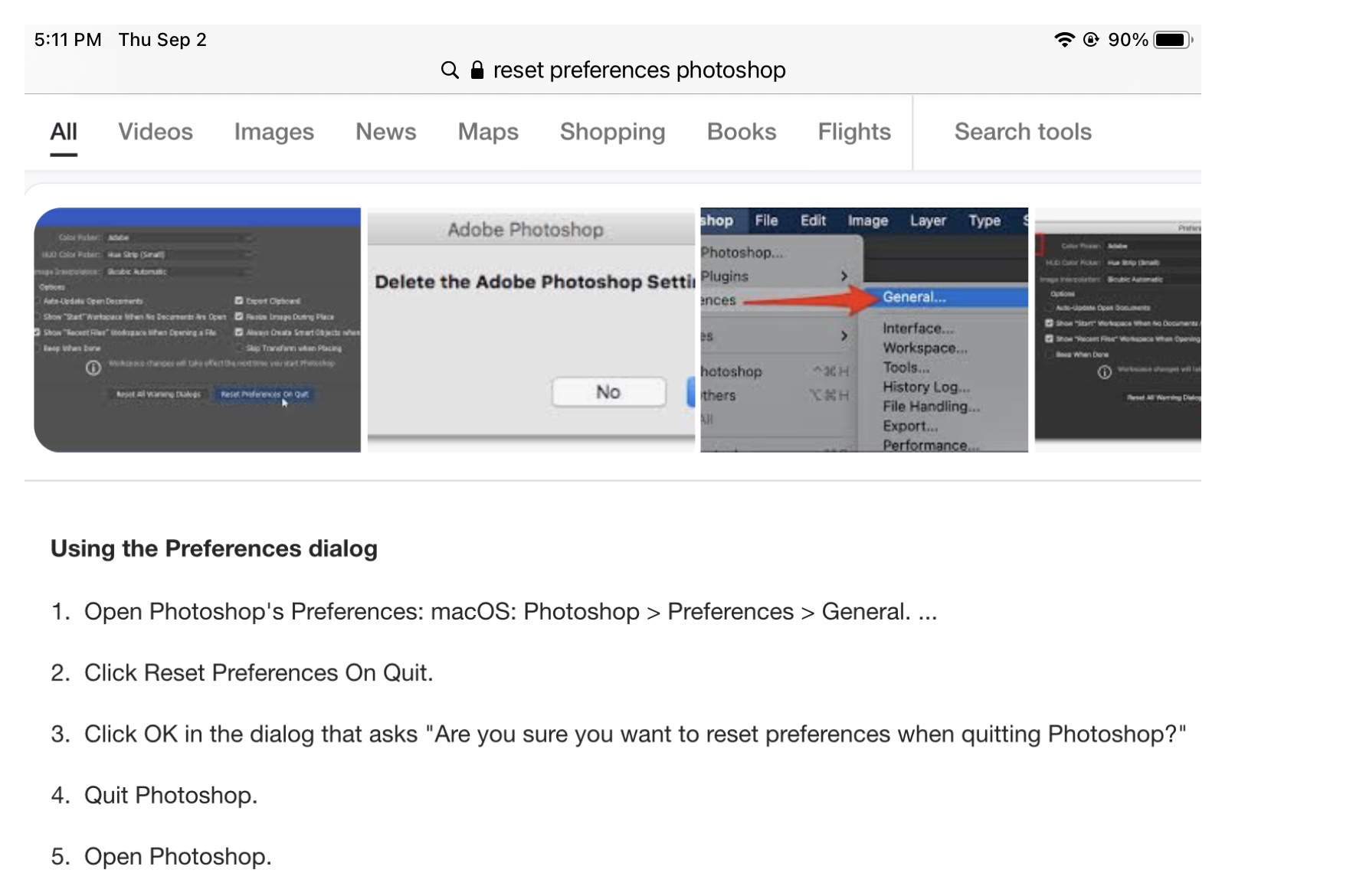Tap the Wi-Fi status icon
The width and height of the screenshot is (1353, 896).
tap(1064, 40)
